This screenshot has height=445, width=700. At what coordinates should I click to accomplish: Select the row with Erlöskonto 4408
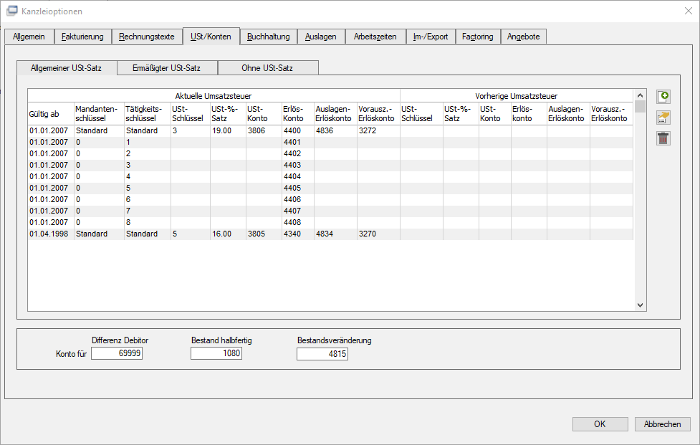coord(330,222)
